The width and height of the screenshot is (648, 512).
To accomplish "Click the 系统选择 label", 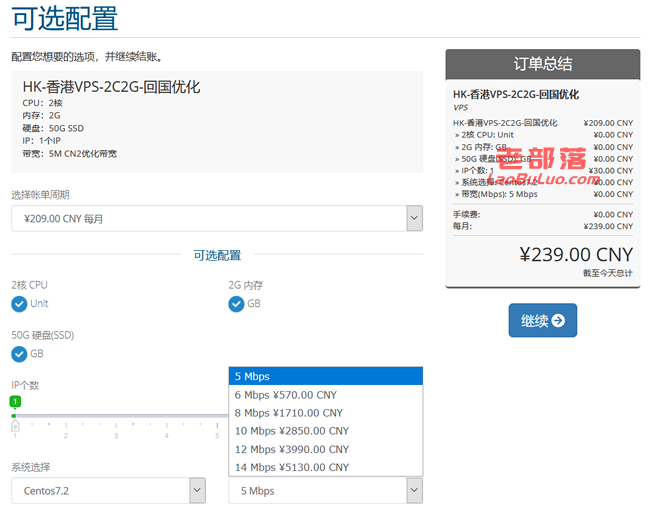I will click(x=31, y=467).
